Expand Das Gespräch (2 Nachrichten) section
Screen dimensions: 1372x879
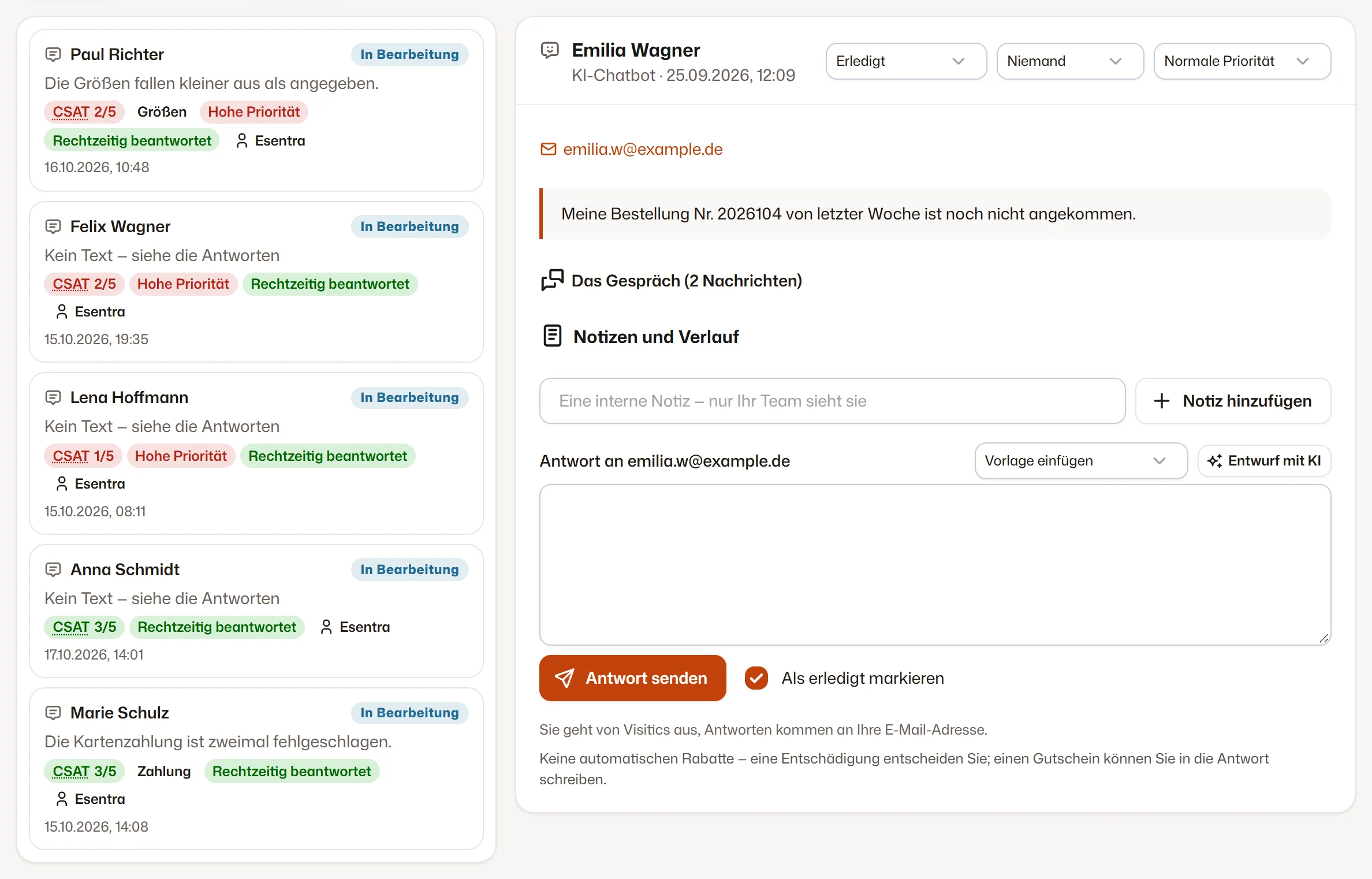(671, 281)
